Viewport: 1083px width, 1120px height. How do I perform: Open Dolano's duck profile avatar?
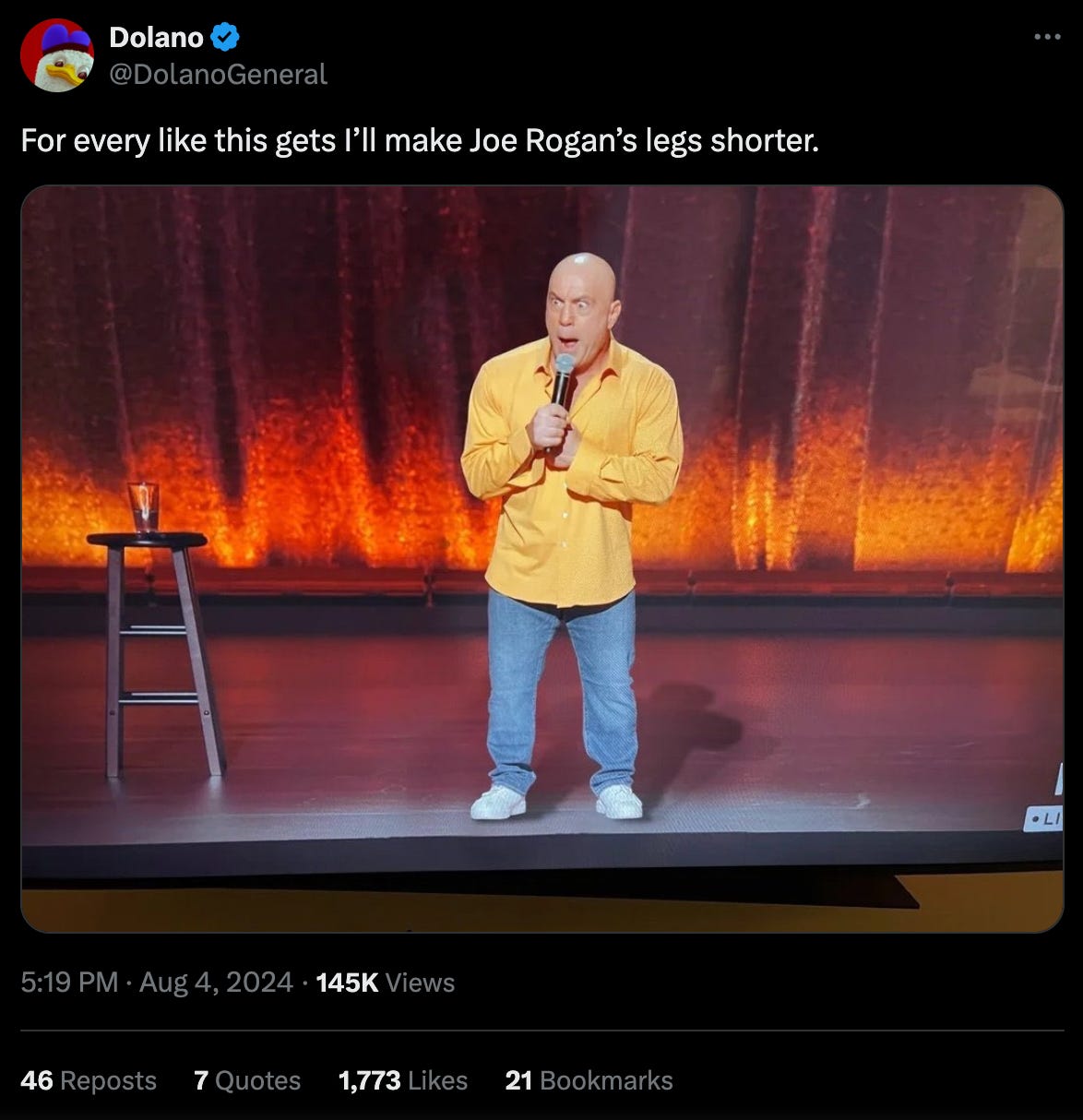point(56,55)
